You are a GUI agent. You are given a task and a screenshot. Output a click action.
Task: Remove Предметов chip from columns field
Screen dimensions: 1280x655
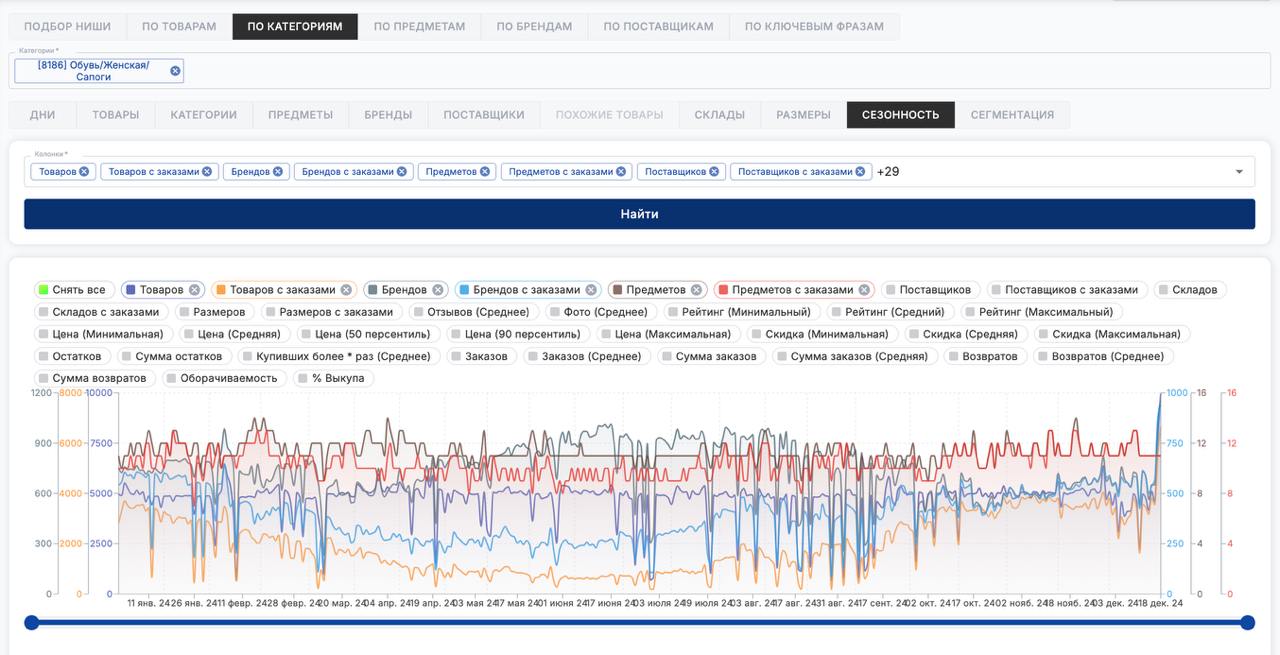tap(485, 172)
